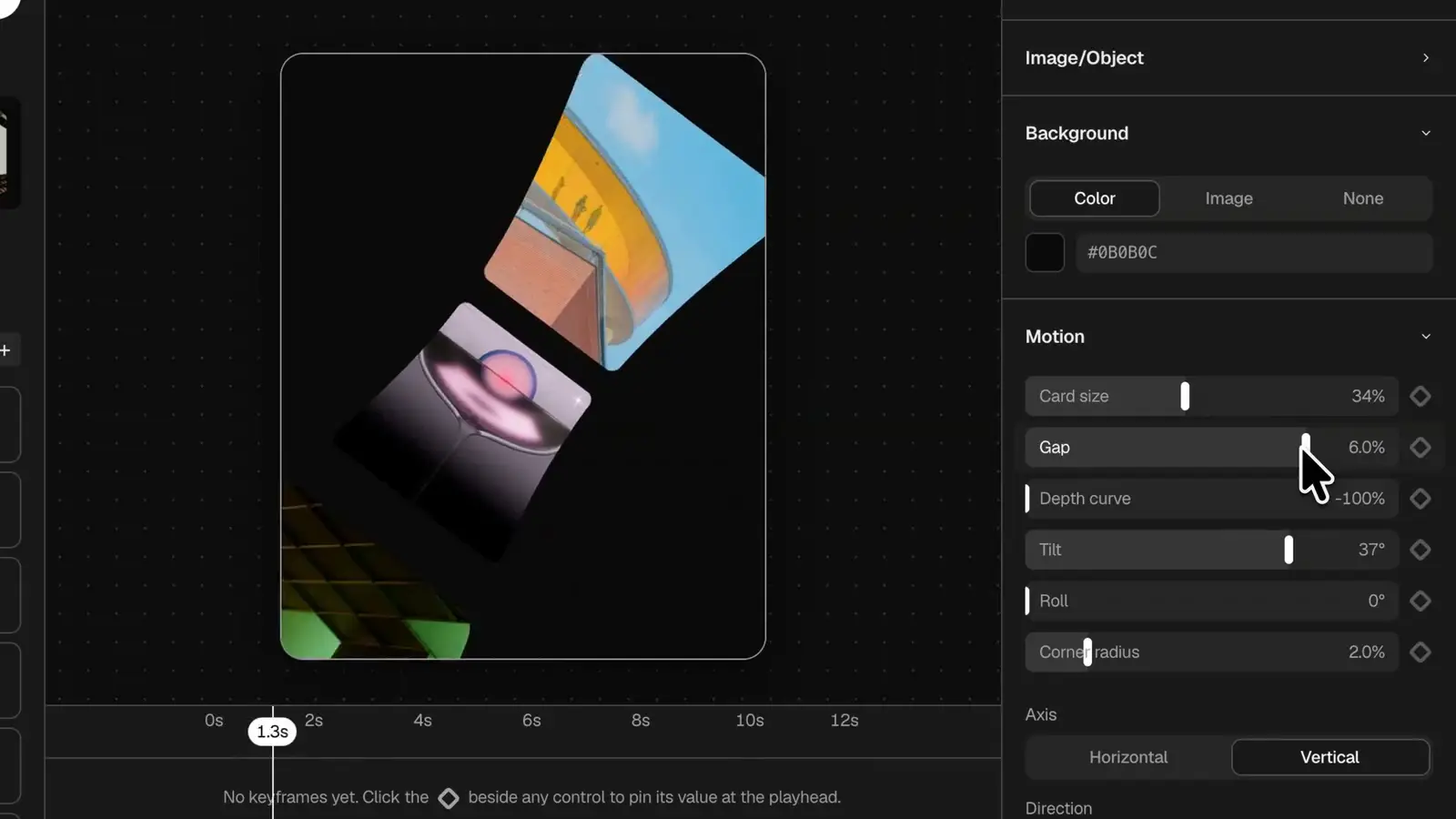
Task: Set keyframe diamond beside Roll
Action: [1420, 601]
